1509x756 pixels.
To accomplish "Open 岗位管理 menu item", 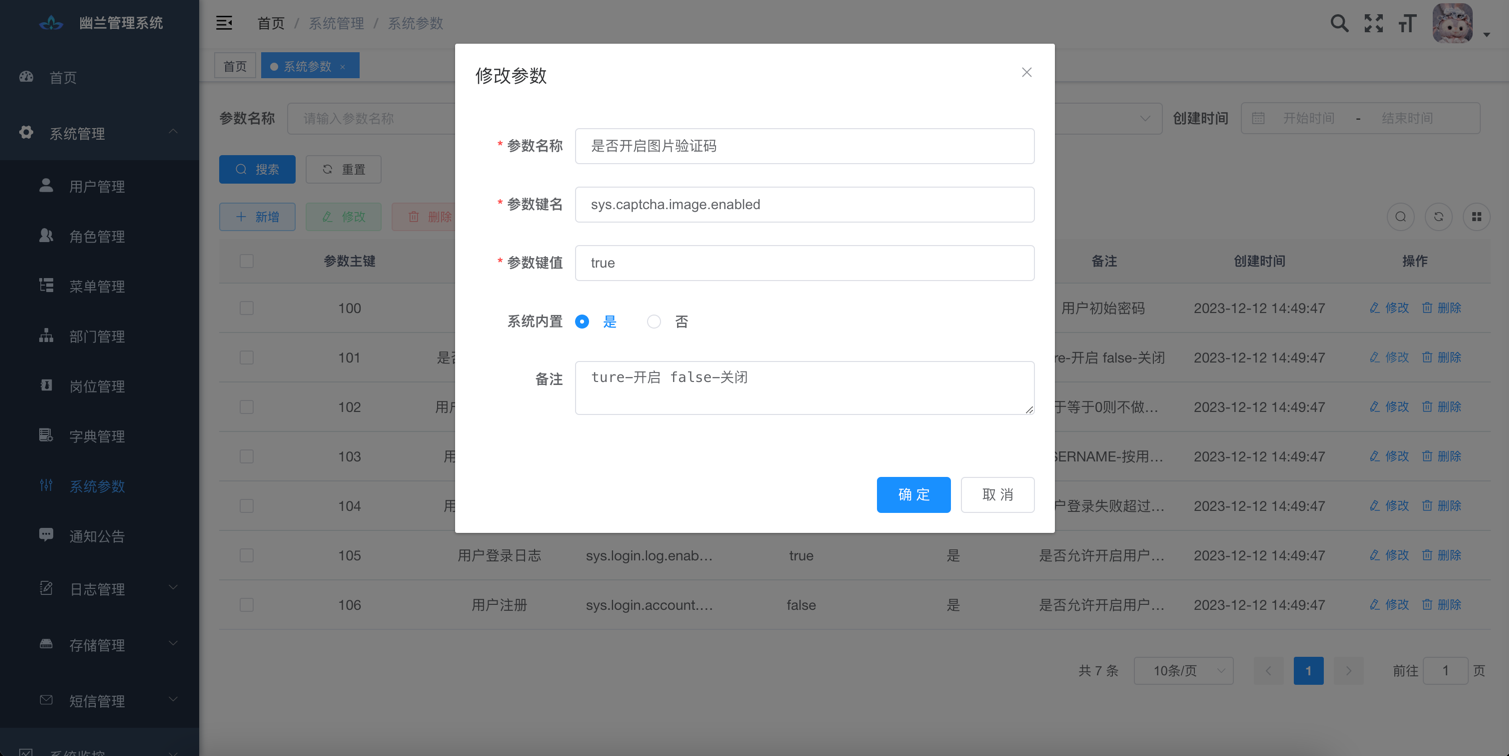I will 99,387.
